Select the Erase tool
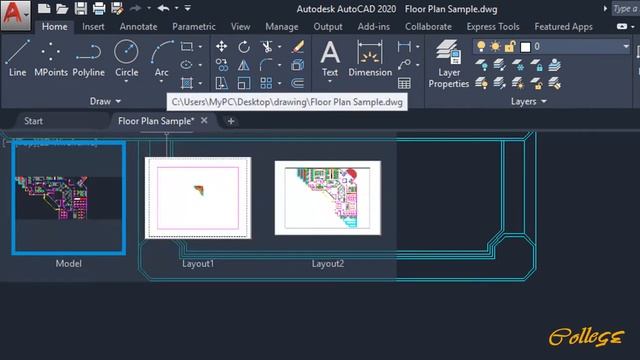The width and height of the screenshot is (640, 360). pos(298,47)
